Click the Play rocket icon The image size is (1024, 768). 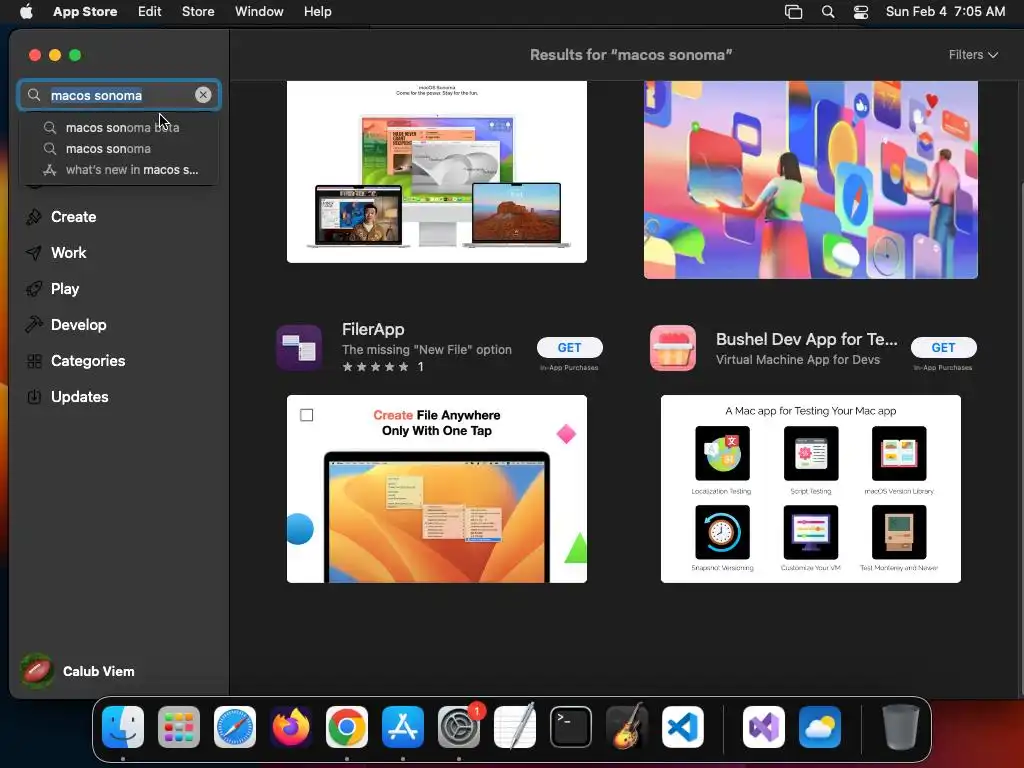[x=34, y=289]
